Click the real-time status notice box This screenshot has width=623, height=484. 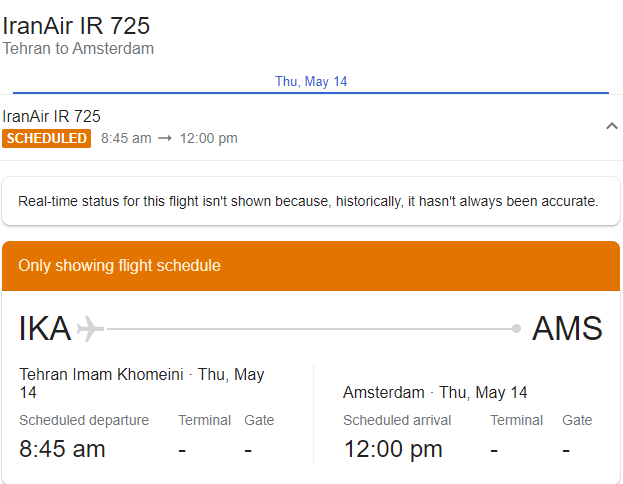[309, 201]
